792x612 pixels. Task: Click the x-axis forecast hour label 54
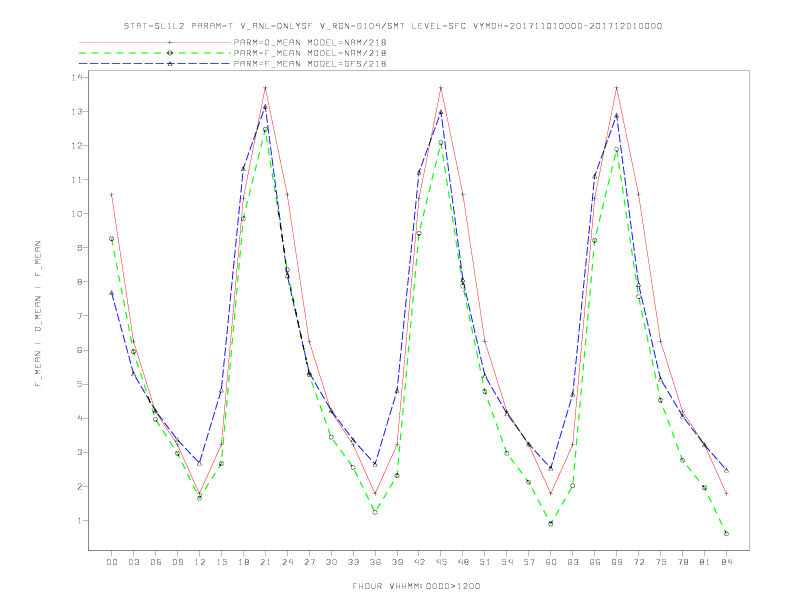[507, 562]
